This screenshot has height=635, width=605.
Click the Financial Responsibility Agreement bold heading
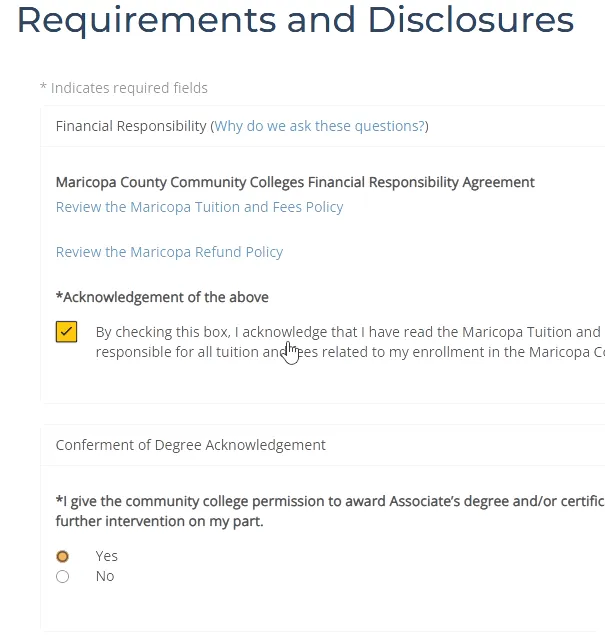(295, 182)
